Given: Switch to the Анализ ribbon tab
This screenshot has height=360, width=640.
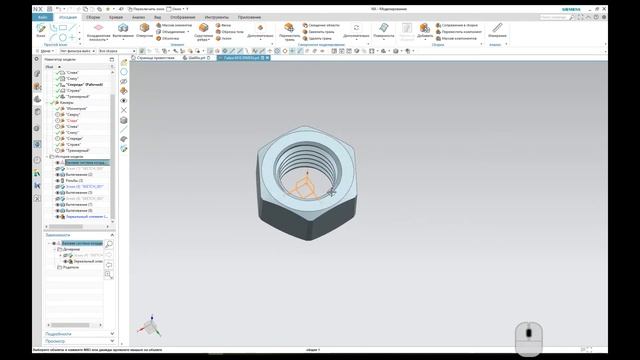Looking at the screenshot, I should pos(138,17).
